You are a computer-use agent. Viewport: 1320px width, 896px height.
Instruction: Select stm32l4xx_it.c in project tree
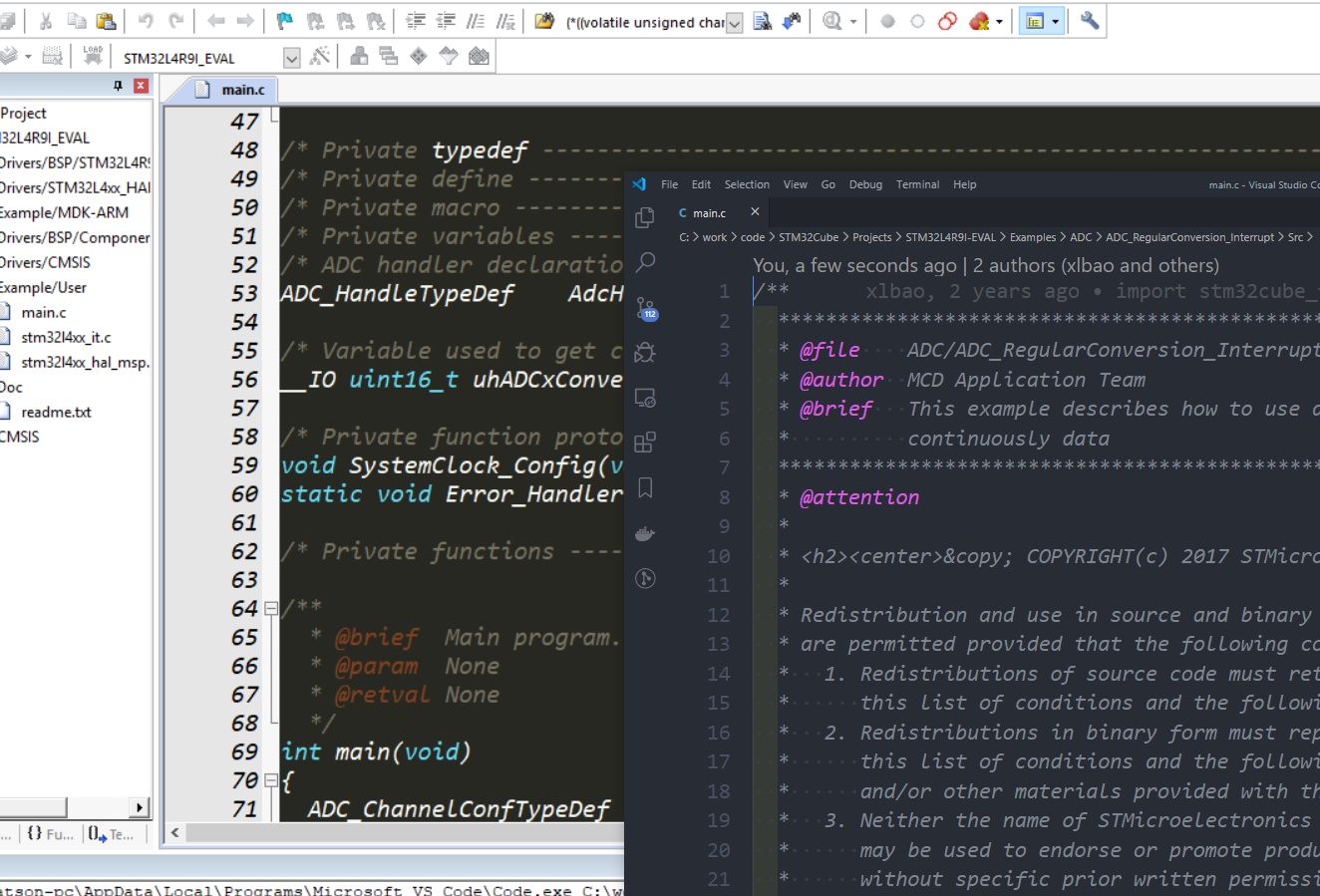coord(66,337)
